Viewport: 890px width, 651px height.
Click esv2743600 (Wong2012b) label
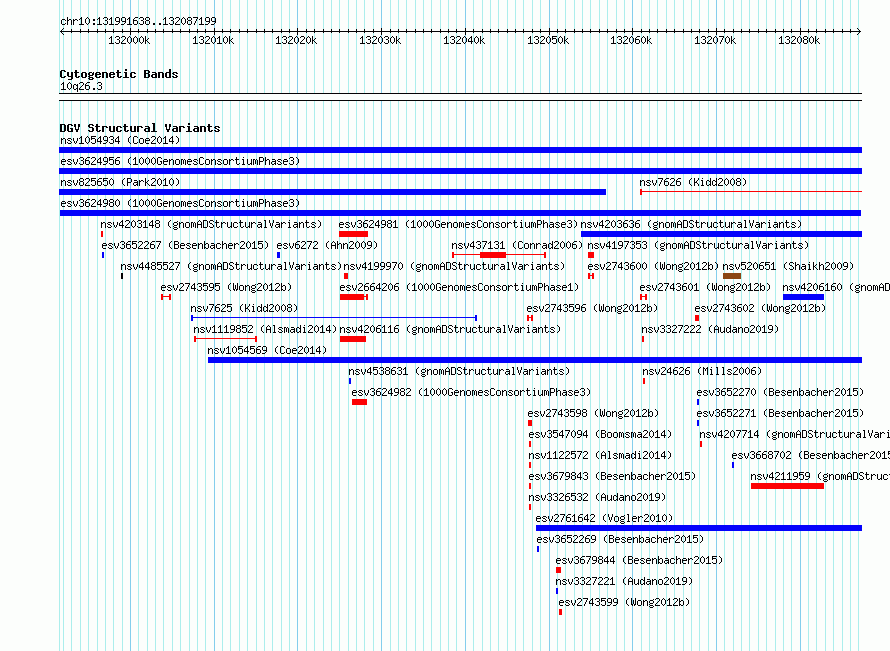click(x=653, y=266)
